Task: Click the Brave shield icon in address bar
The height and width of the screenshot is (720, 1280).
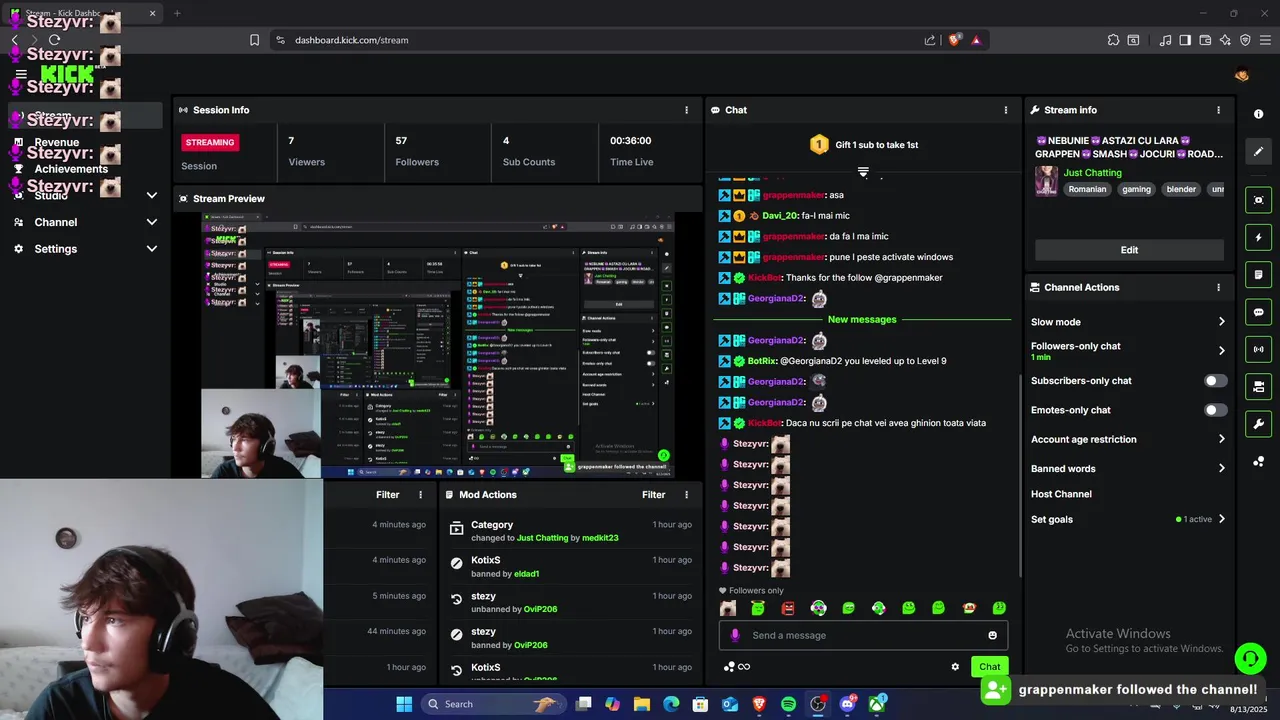Action: 955,40
